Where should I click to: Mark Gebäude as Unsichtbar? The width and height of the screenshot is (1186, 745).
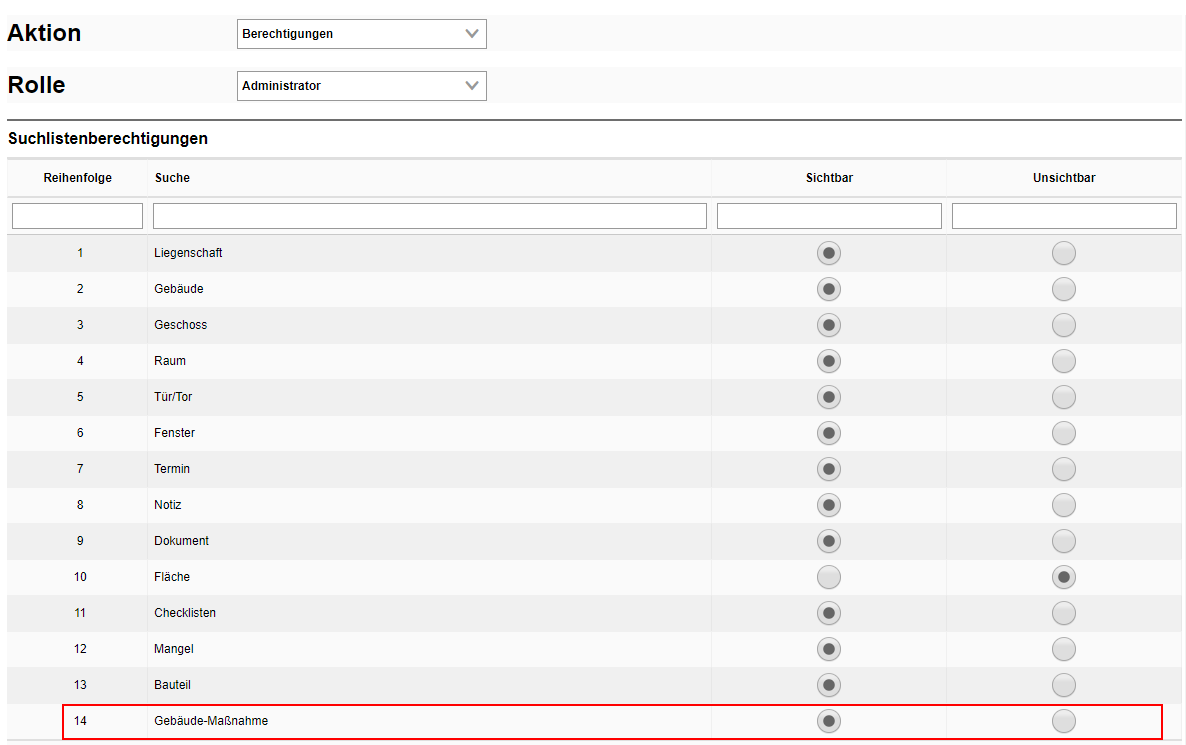tap(1064, 289)
